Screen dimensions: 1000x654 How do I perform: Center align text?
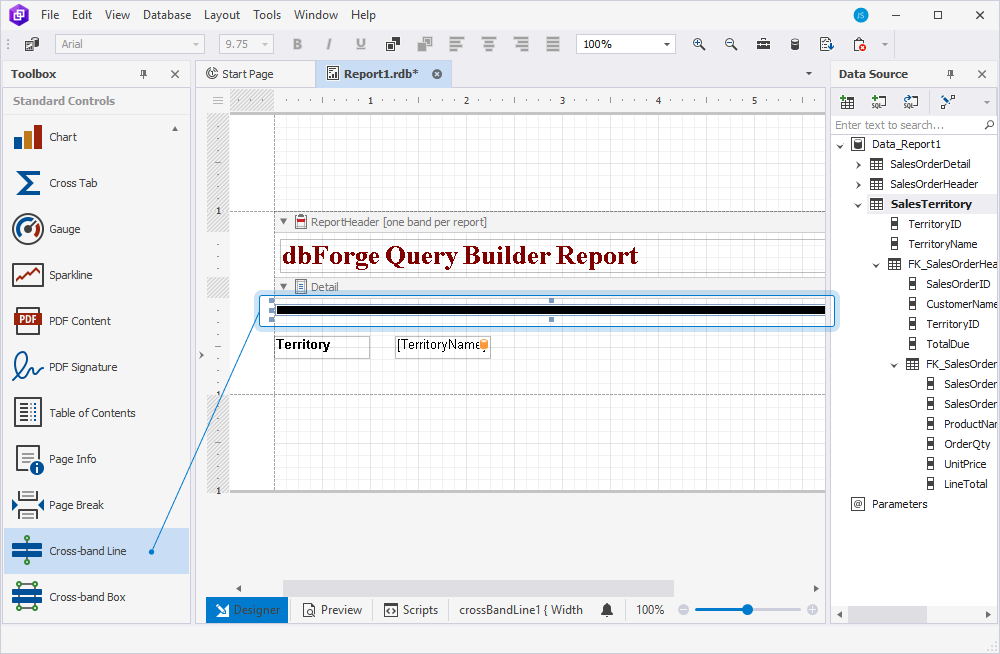coord(489,44)
